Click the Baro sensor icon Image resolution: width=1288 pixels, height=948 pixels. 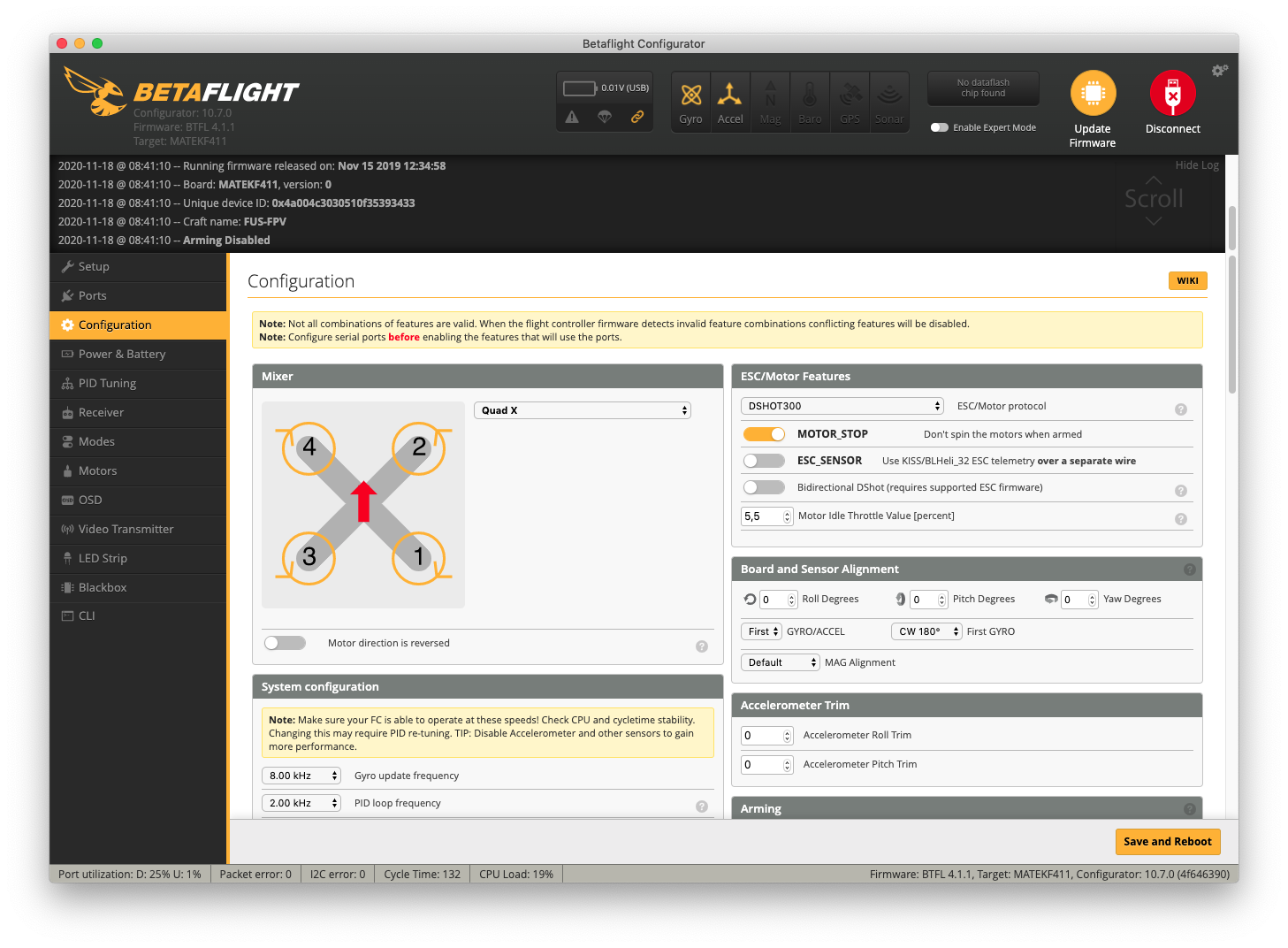(x=810, y=103)
